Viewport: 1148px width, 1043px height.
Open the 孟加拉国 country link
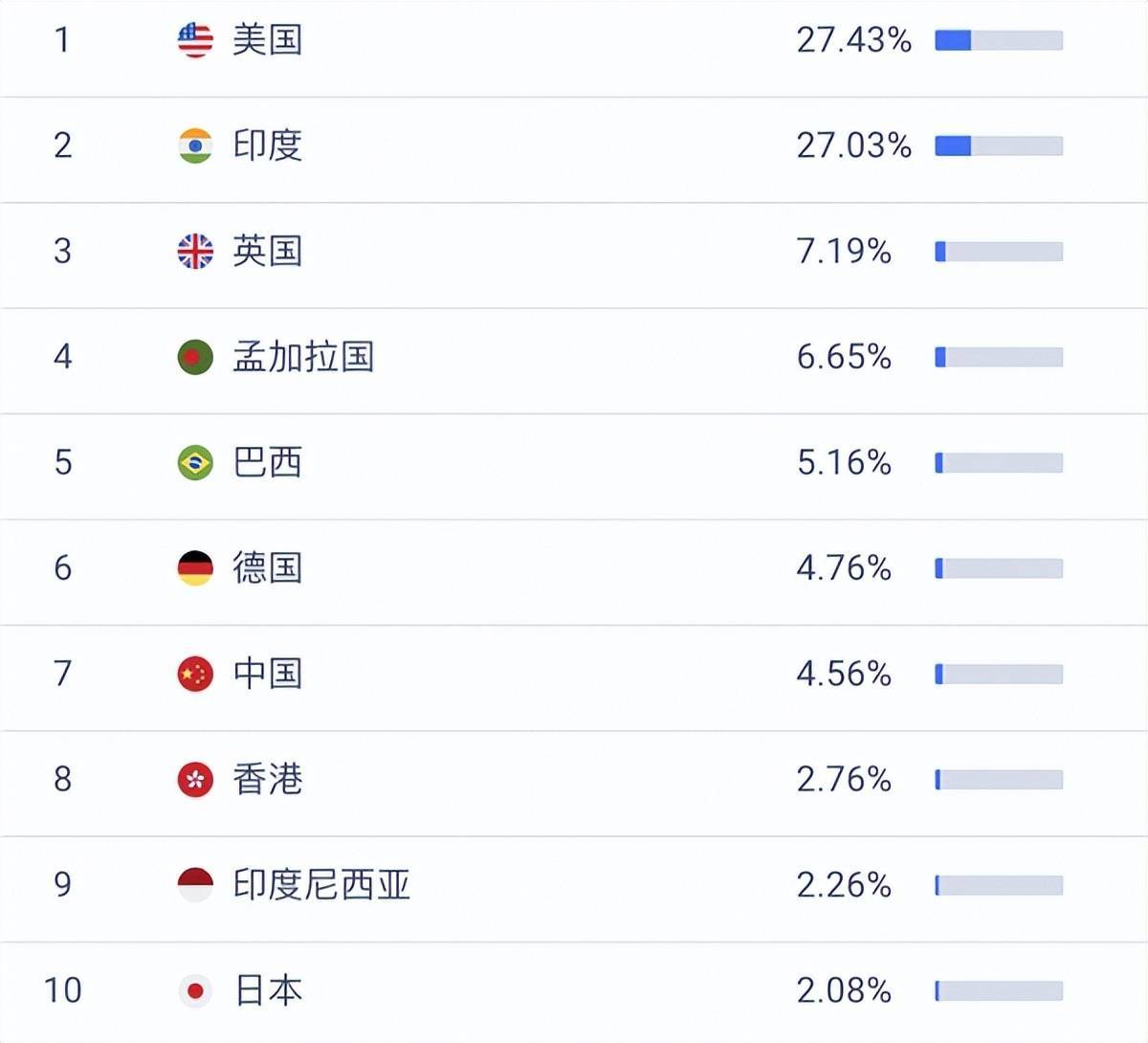click(303, 357)
